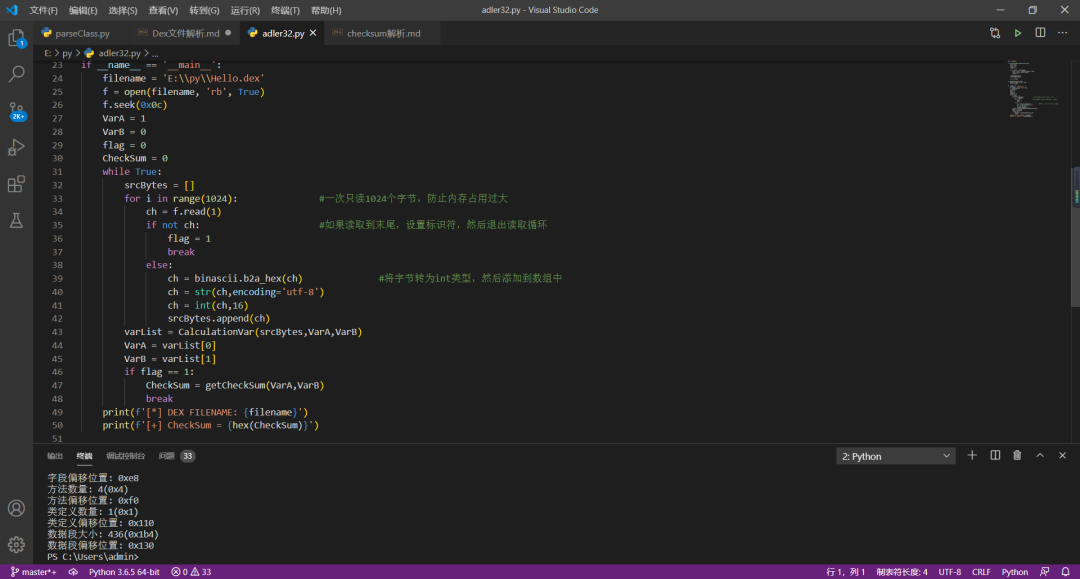1080x579 pixels.
Task: Run Python file with play button
Action: [x=1017, y=33]
